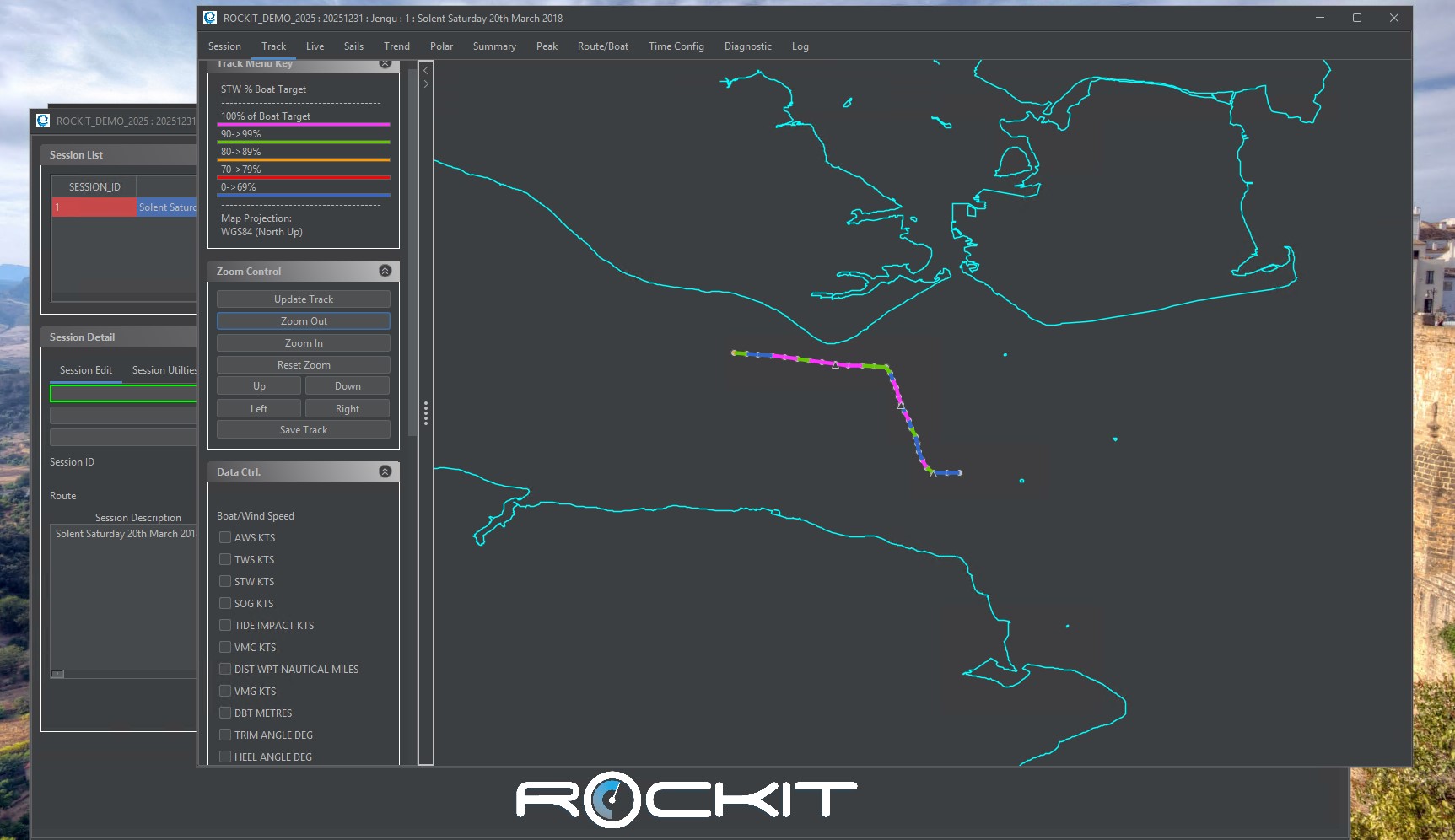The image size is (1455, 840).
Task: Enable the AWS KTS checkbox
Action: (x=225, y=537)
